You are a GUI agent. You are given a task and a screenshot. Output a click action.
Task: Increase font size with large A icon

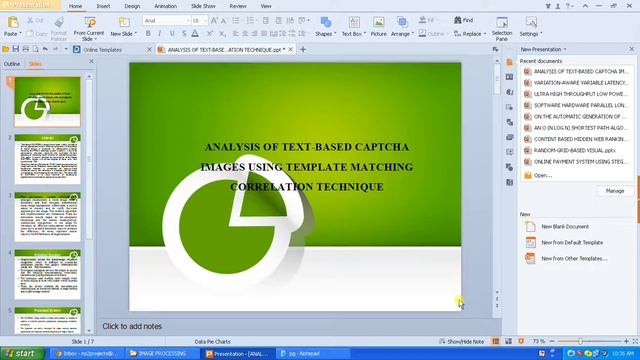(214, 20)
